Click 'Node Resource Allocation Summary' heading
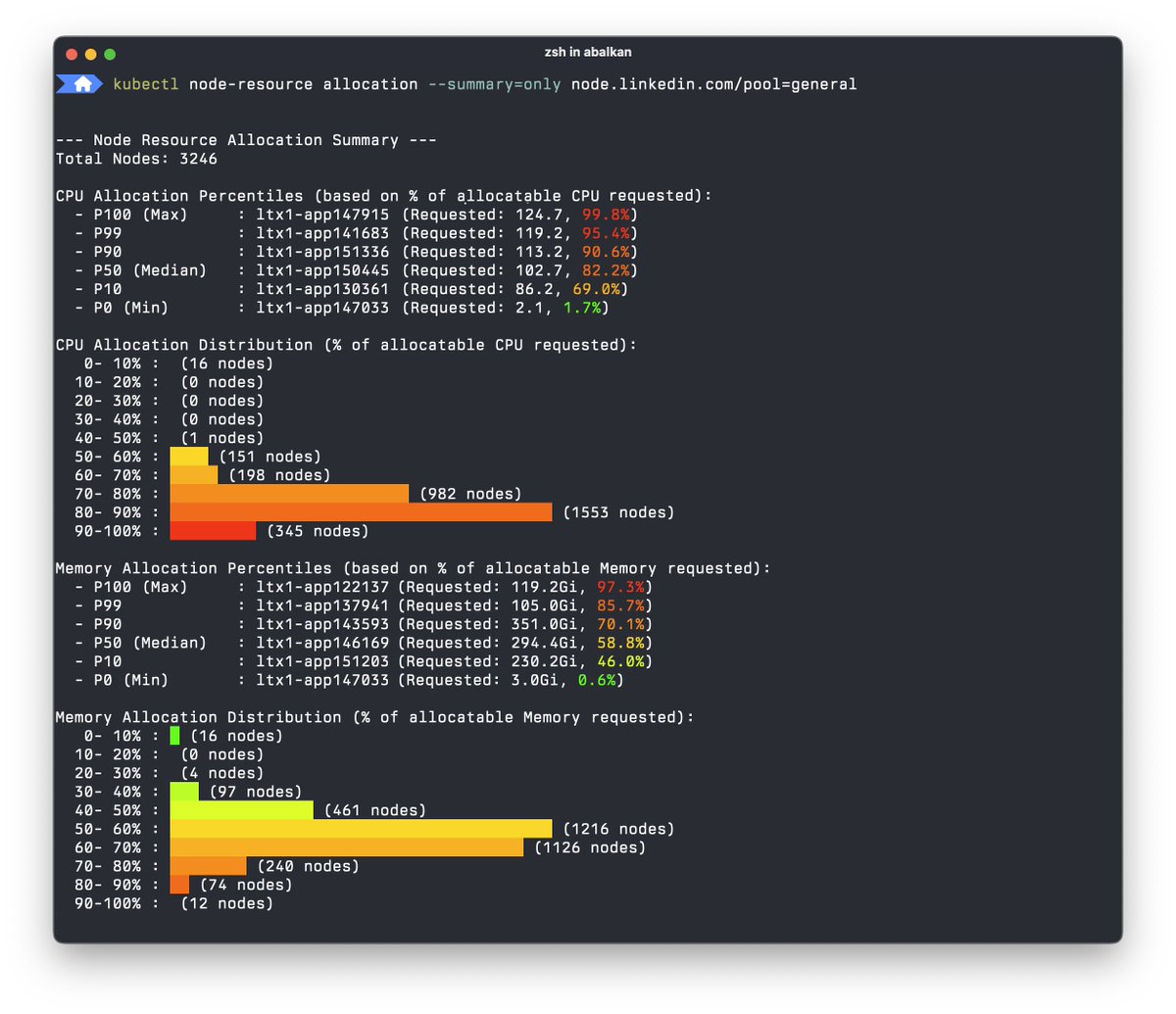 click(246, 140)
